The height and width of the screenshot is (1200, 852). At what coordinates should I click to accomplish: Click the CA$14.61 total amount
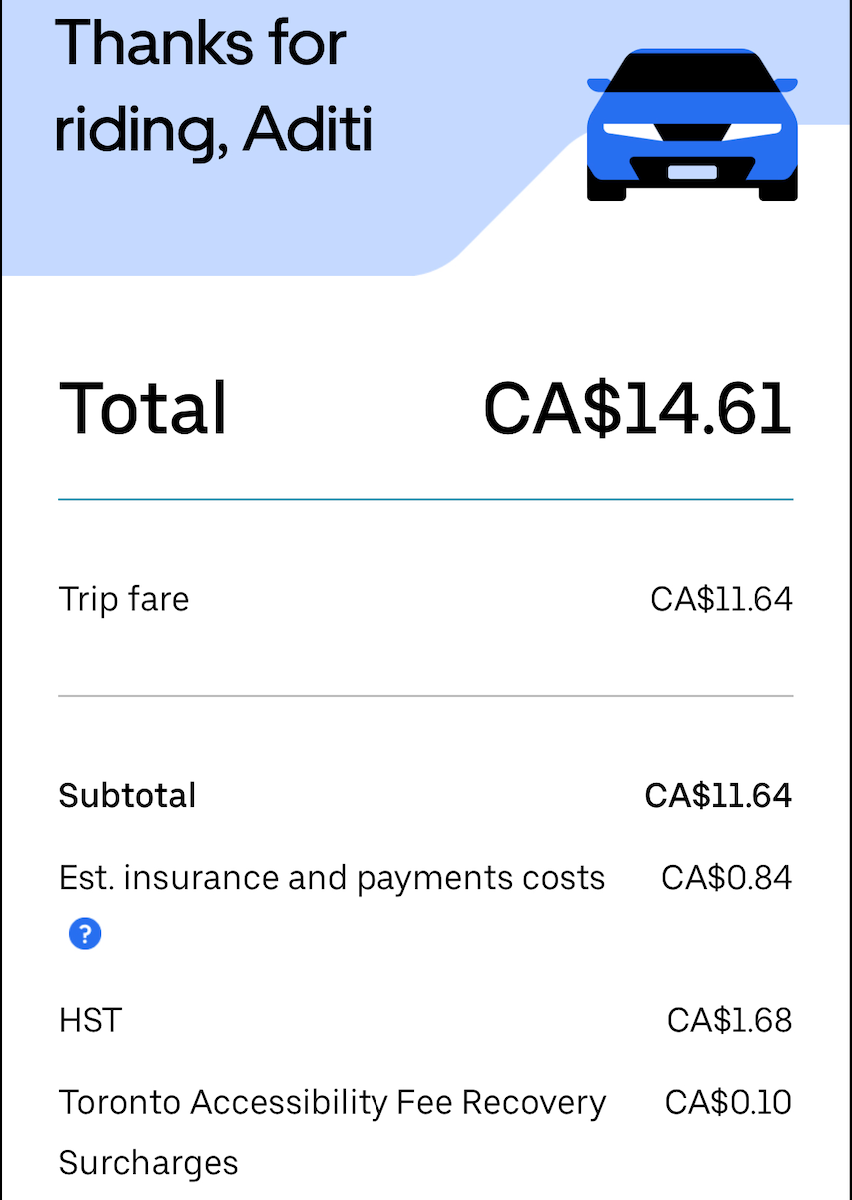637,408
